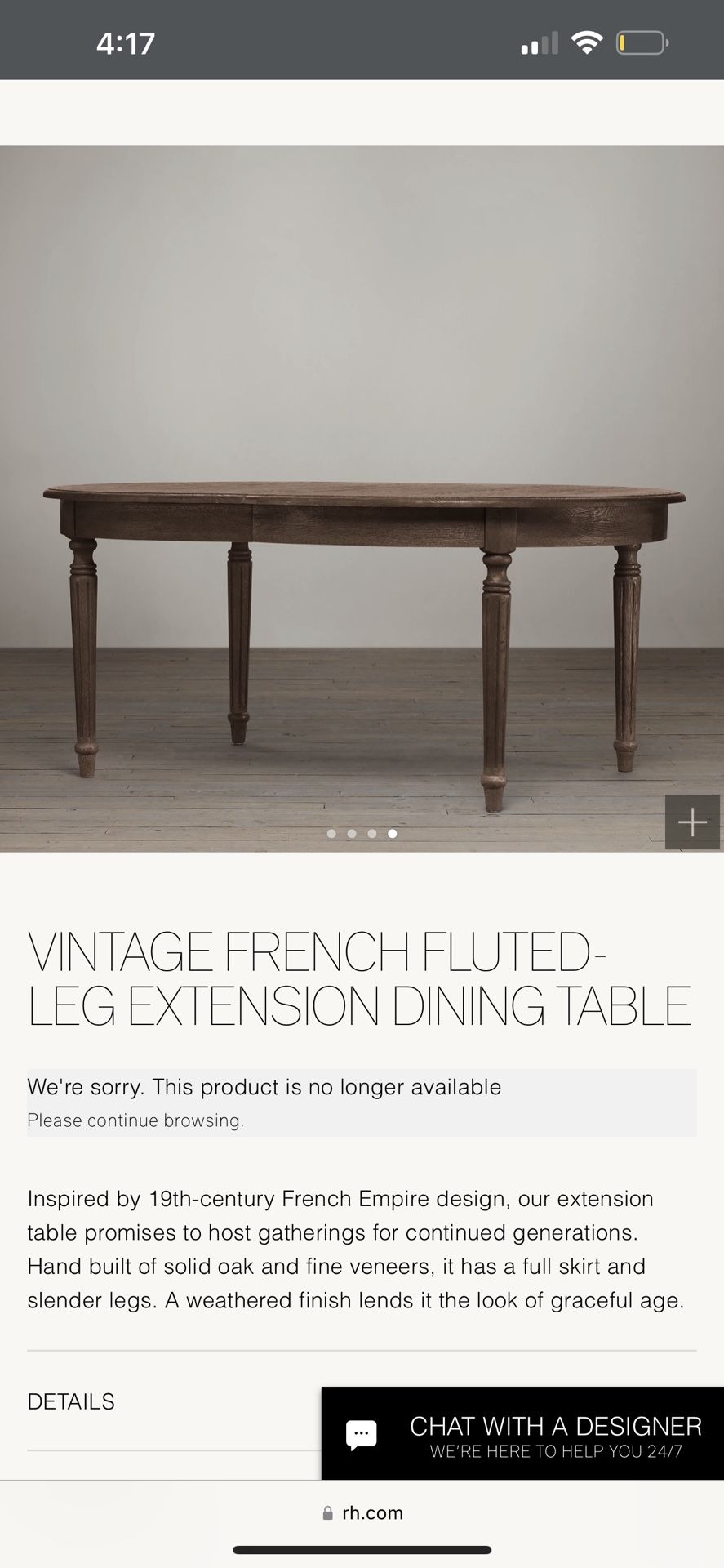
Task: Select the second image carousel dot
Action: (352, 834)
